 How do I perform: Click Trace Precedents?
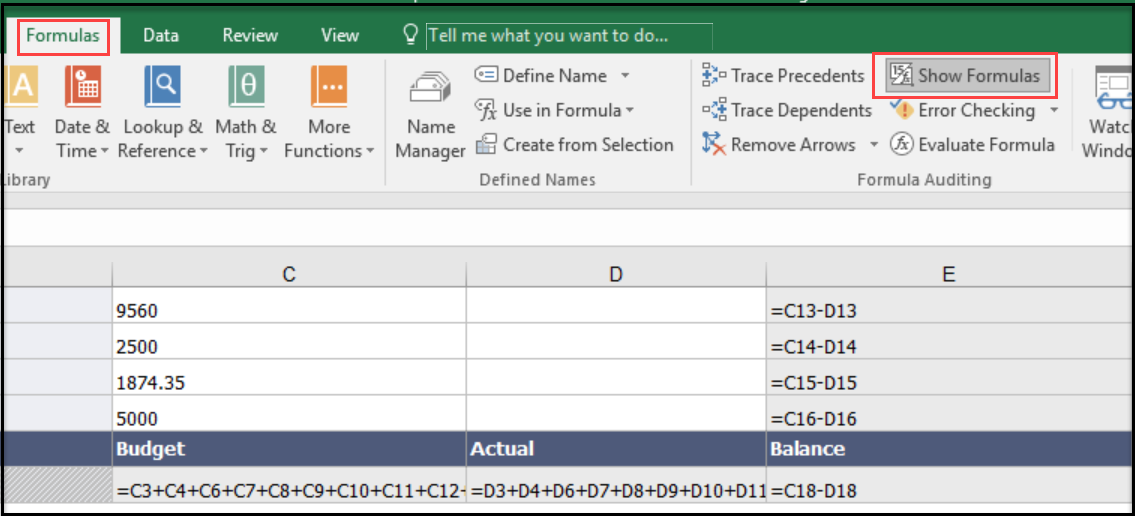point(783,75)
